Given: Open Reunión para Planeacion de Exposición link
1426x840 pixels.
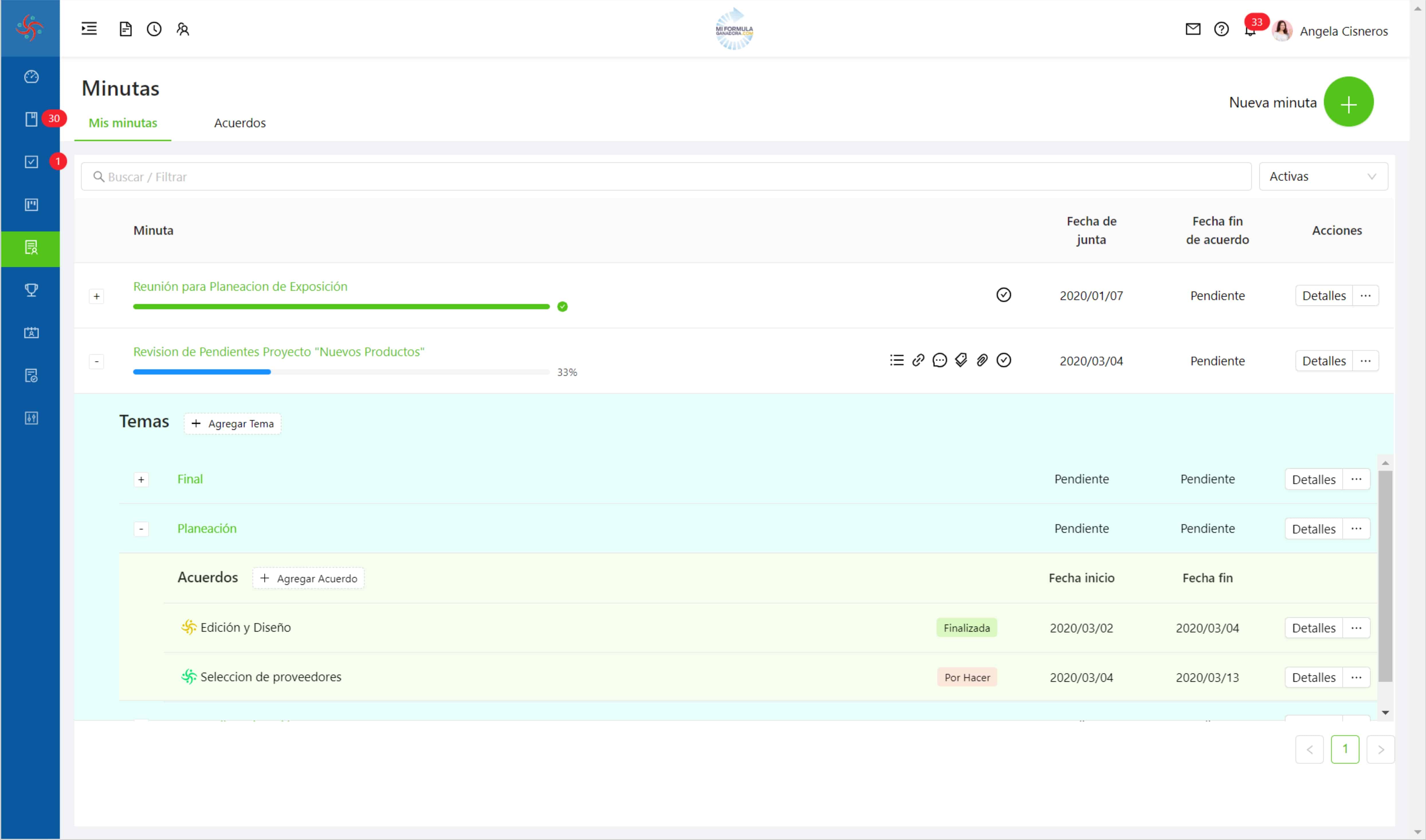Looking at the screenshot, I should click(x=240, y=286).
